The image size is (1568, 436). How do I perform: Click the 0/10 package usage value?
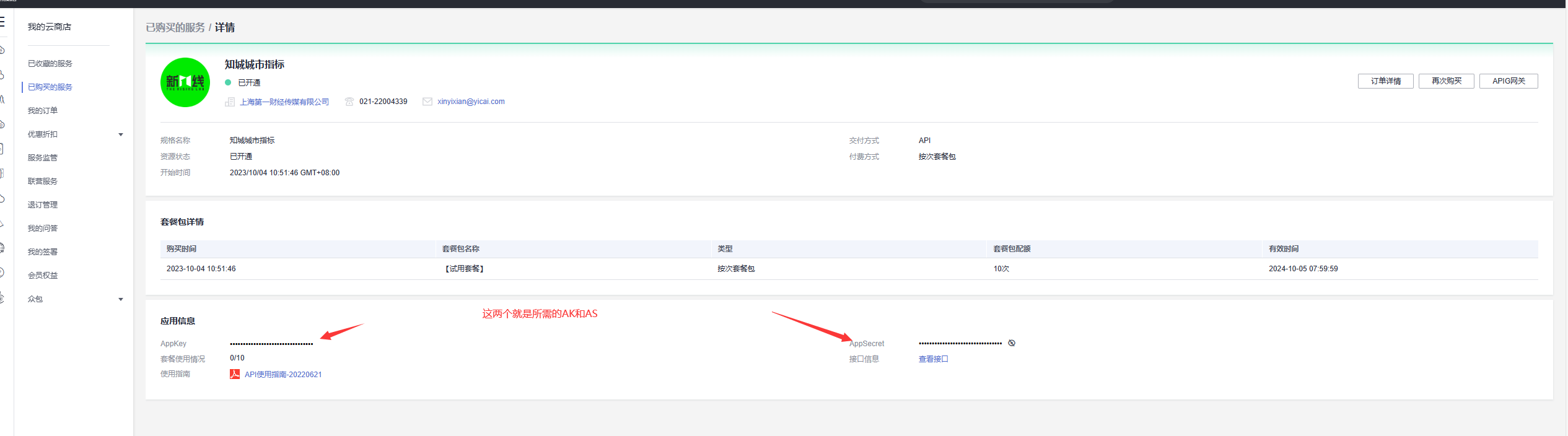pos(237,358)
